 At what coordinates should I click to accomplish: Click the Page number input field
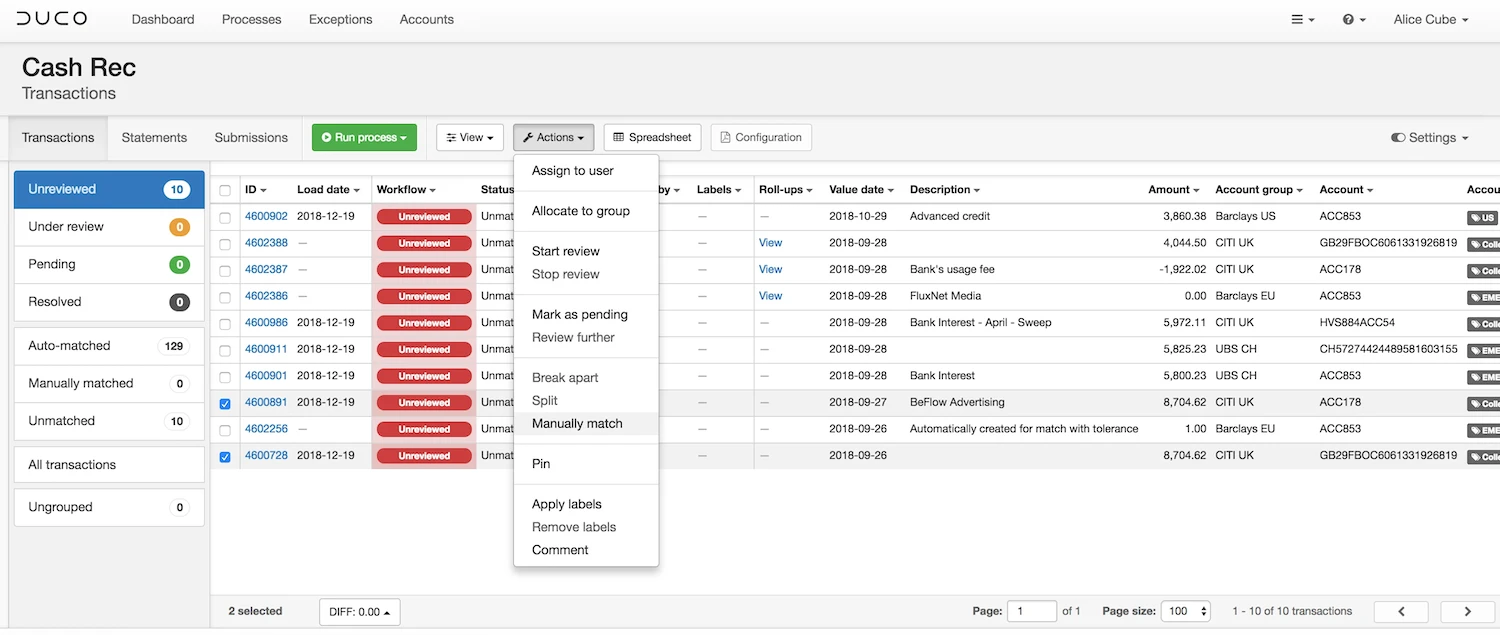pos(1032,611)
